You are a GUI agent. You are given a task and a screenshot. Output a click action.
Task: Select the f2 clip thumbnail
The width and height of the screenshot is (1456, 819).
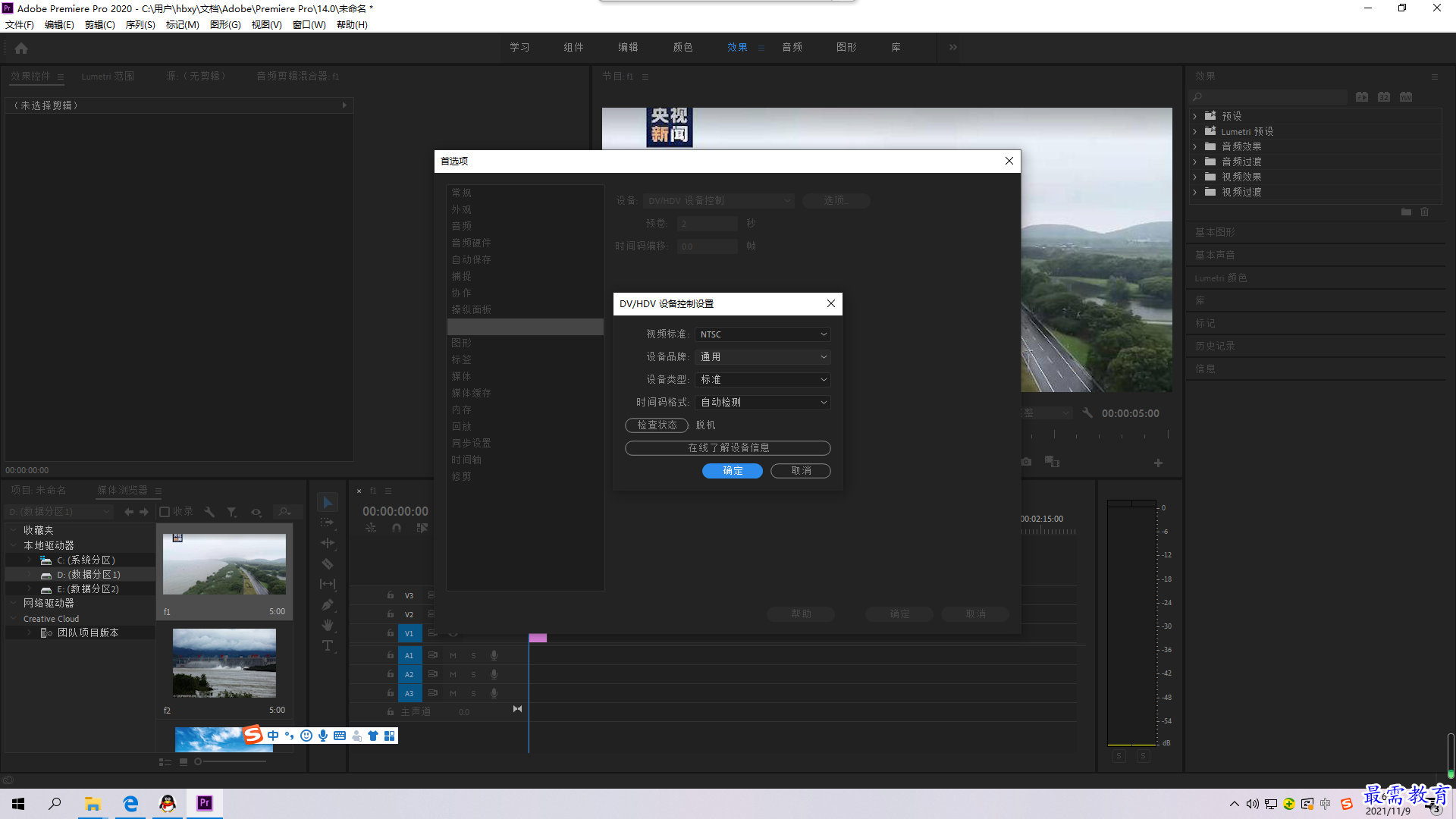click(224, 663)
